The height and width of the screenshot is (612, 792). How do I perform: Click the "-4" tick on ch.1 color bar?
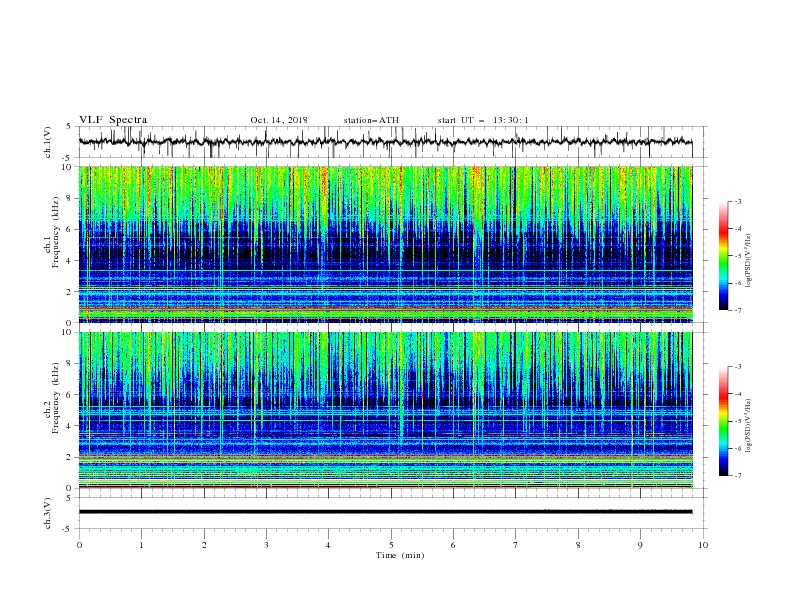click(x=737, y=229)
